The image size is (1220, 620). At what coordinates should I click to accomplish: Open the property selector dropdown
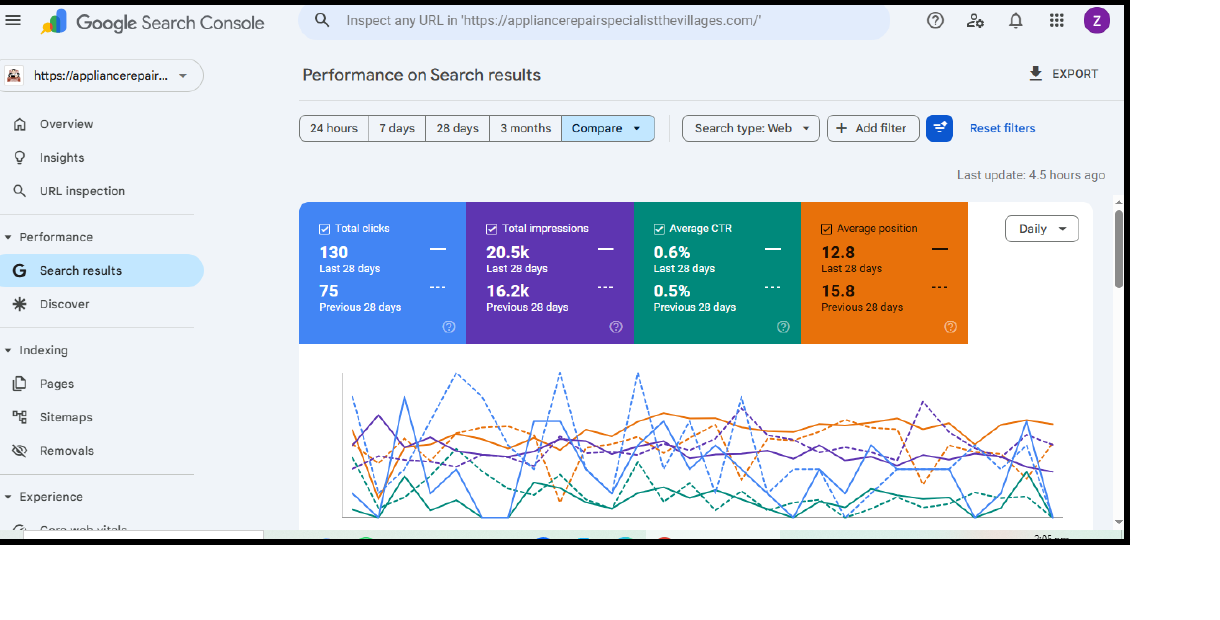click(101, 75)
